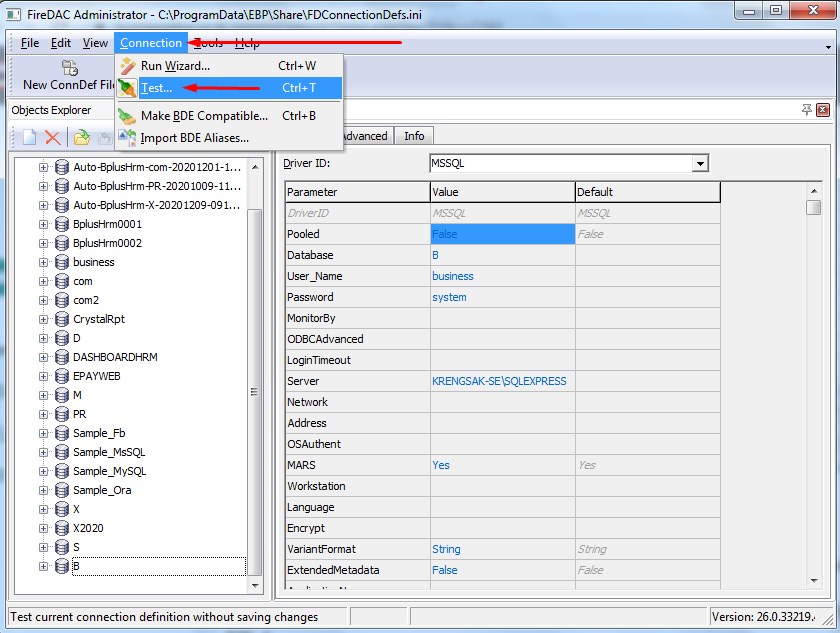Image resolution: width=840 pixels, height=633 pixels.
Task: Click the parameter grid scrollbar thumb
Action: (x=814, y=207)
